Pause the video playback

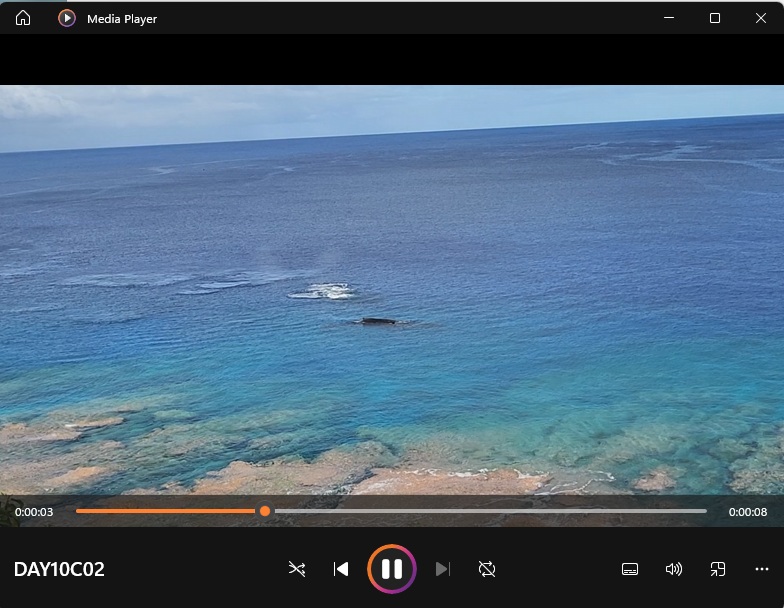coord(392,569)
